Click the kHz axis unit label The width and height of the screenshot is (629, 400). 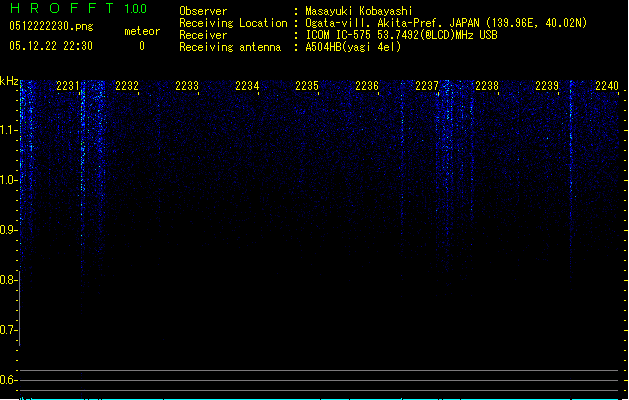click(x=9, y=81)
